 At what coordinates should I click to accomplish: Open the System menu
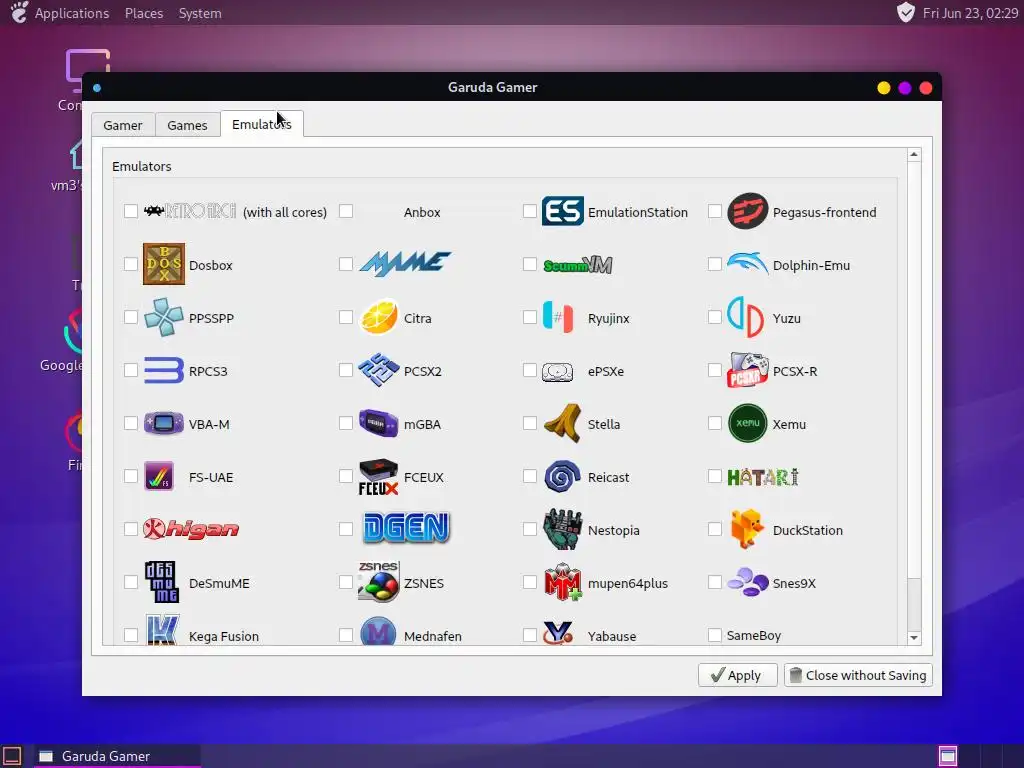tap(200, 13)
